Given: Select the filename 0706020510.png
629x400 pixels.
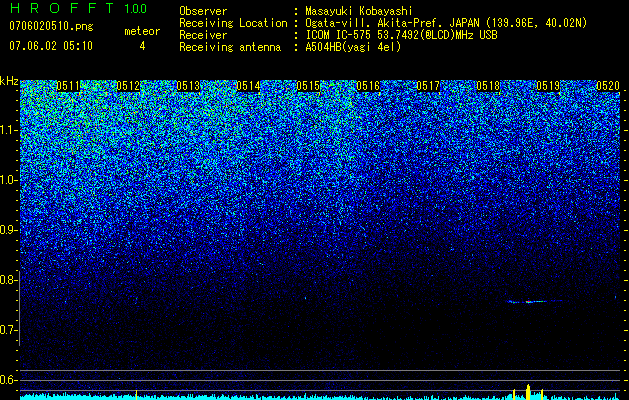Looking at the screenshot, I should point(51,26).
